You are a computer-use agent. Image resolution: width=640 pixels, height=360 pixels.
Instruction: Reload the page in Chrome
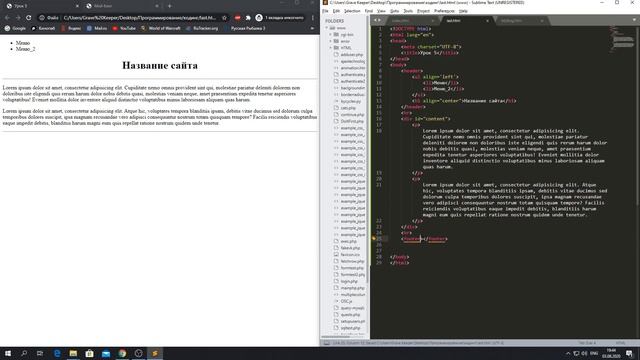29,18
